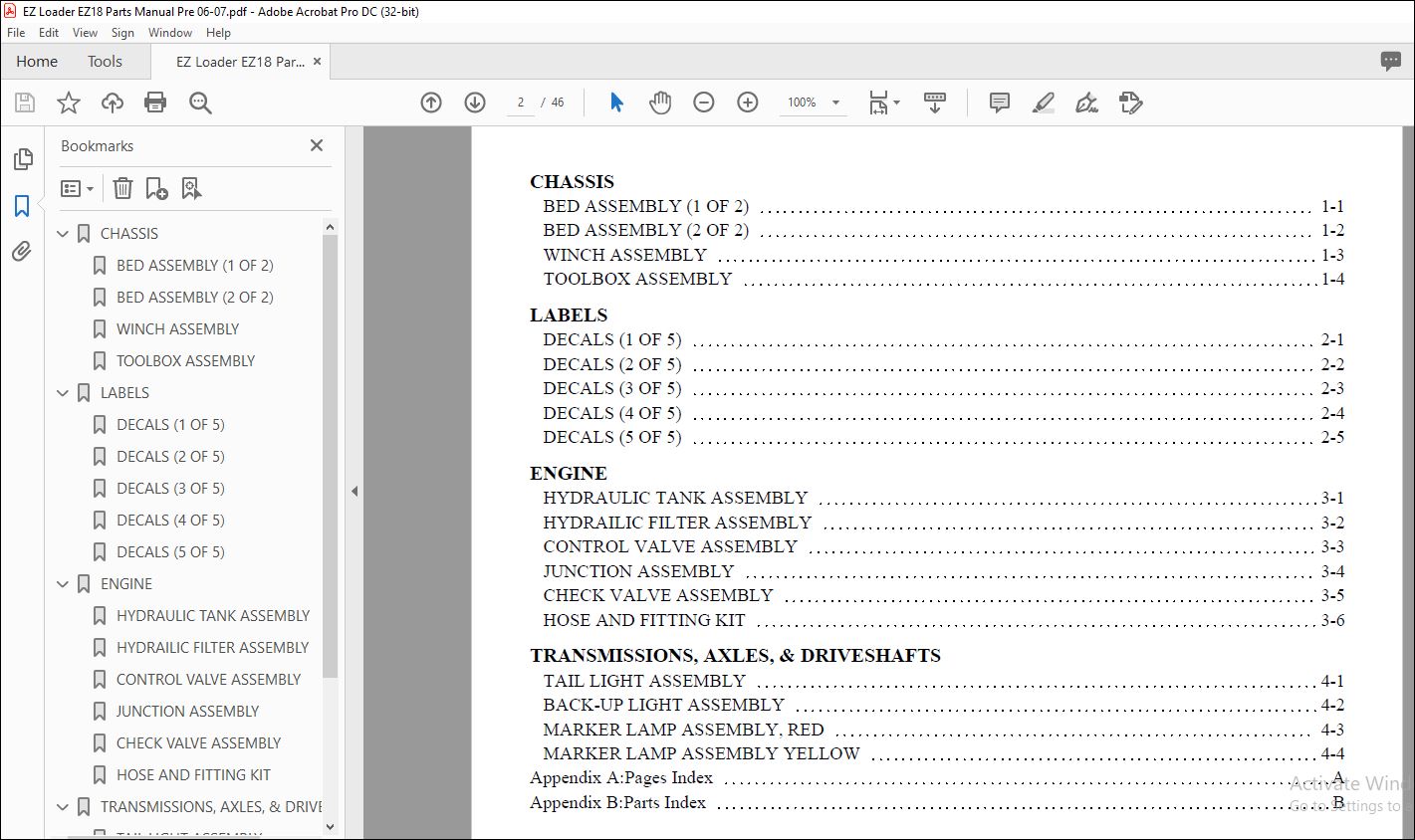Open HOSE AND FITTING KIT bookmark
This screenshot has height=840, width=1415.
(x=193, y=775)
